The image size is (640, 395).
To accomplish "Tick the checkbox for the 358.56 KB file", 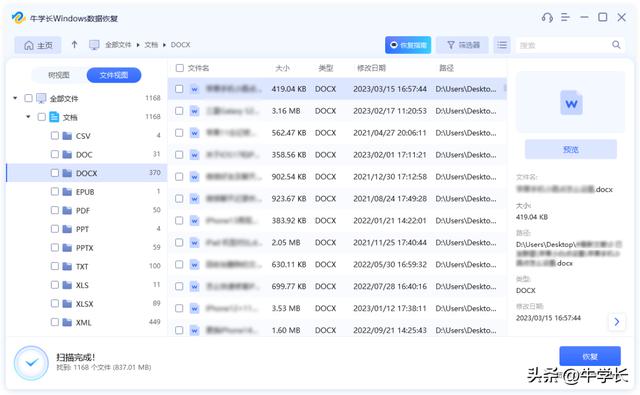I will click(x=179, y=155).
